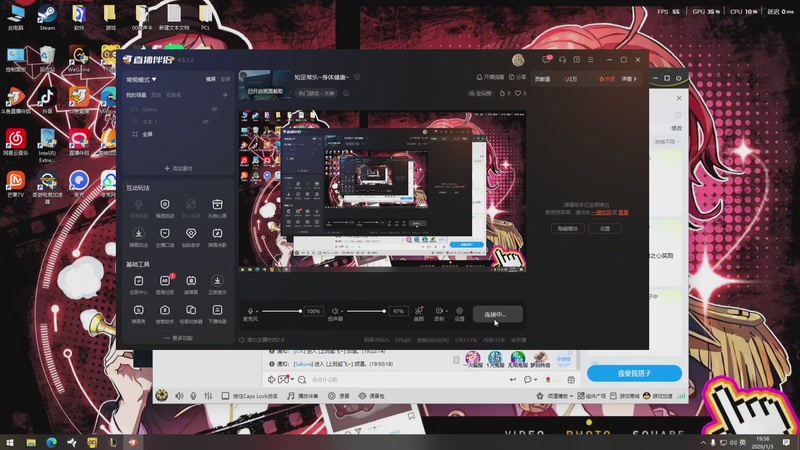Open the shield icon tool under 互动玩法

(165, 208)
